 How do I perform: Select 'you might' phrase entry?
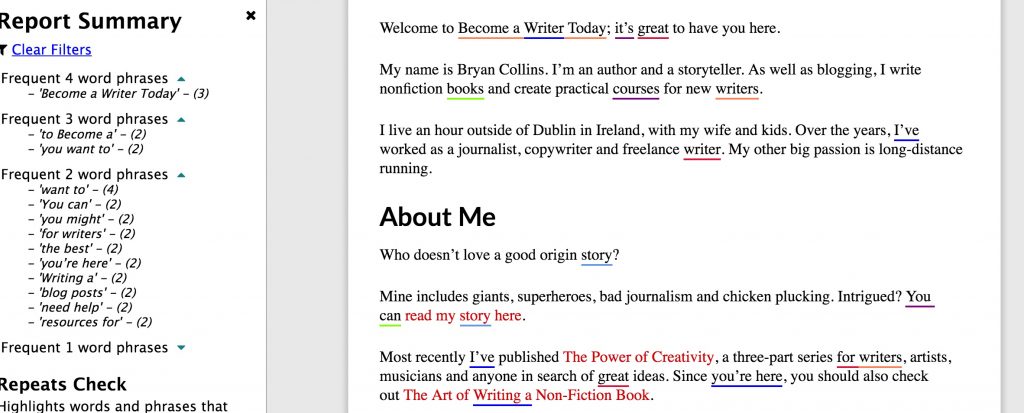coord(80,219)
